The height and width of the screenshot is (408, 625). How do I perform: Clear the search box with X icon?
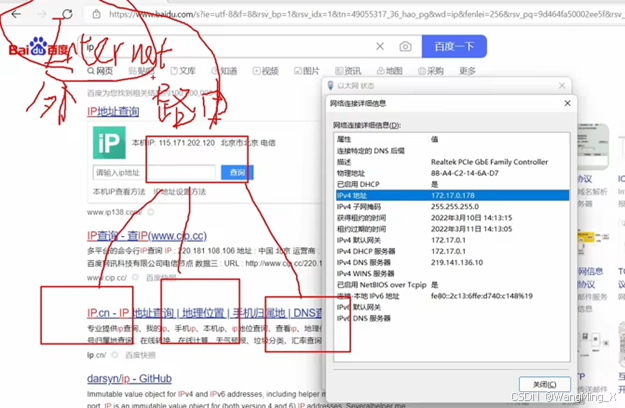coord(380,46)
